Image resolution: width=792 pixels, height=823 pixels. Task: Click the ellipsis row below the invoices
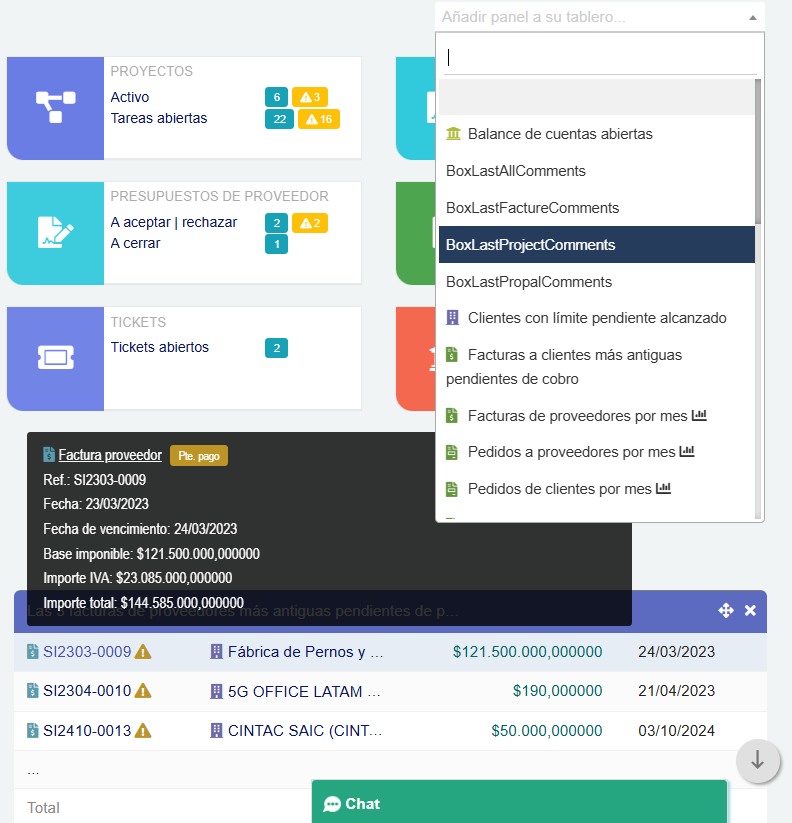pyautogui.click(x=390, y=770)
